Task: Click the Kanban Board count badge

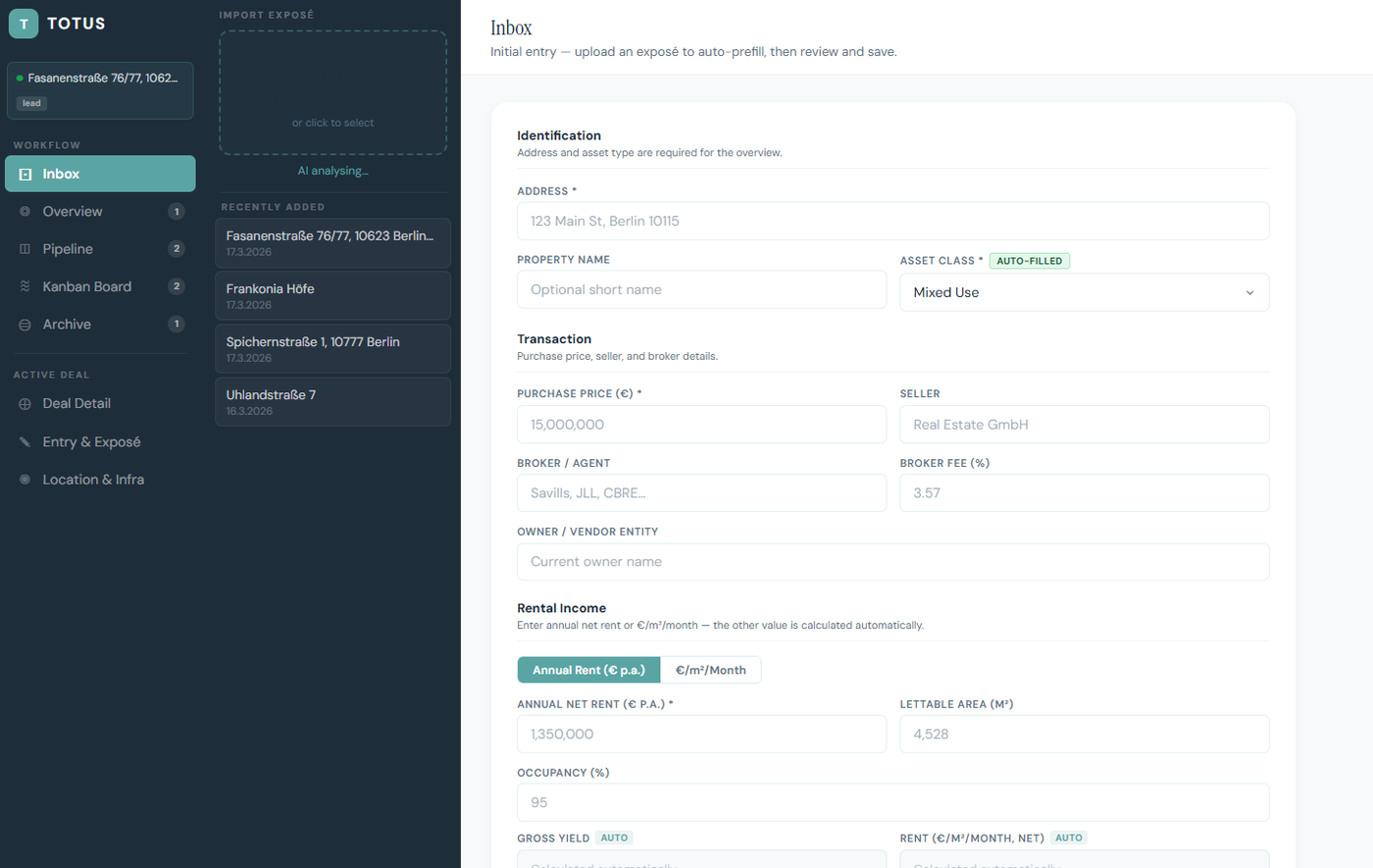Action: click(x=177, y=286)
